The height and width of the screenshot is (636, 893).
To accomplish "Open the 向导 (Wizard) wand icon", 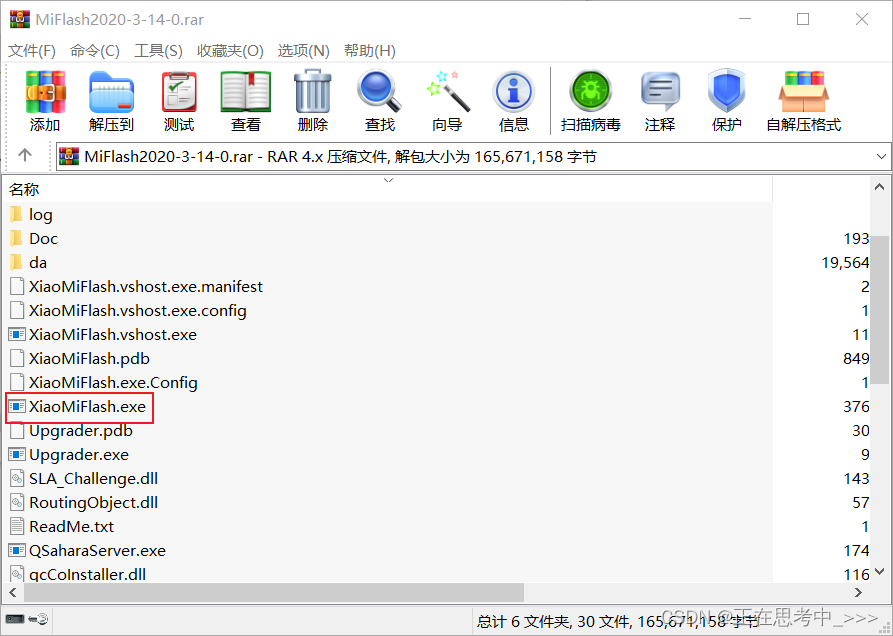I will tap(448, 91).
